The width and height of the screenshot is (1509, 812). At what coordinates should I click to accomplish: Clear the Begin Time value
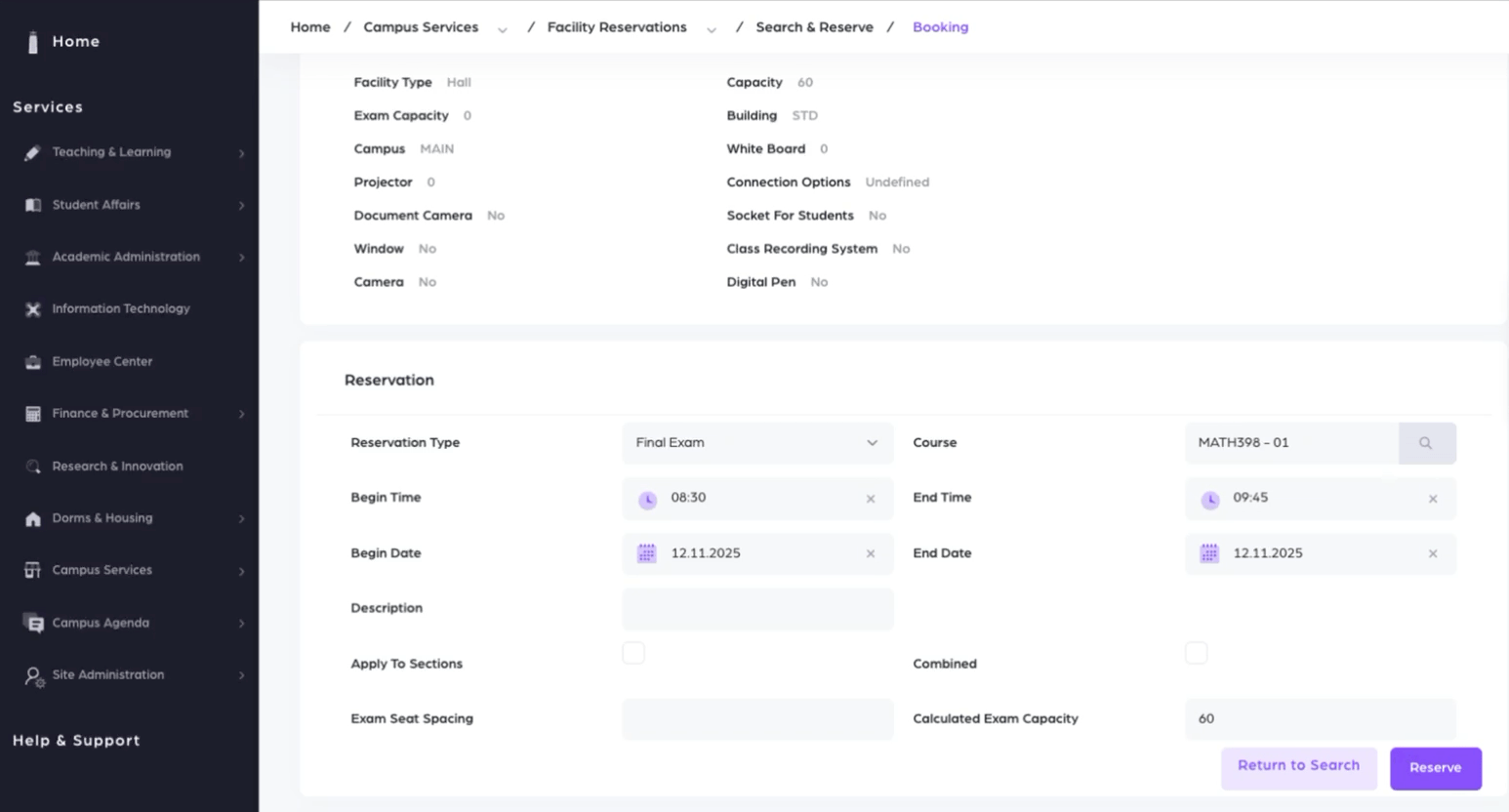coord(871,499)
